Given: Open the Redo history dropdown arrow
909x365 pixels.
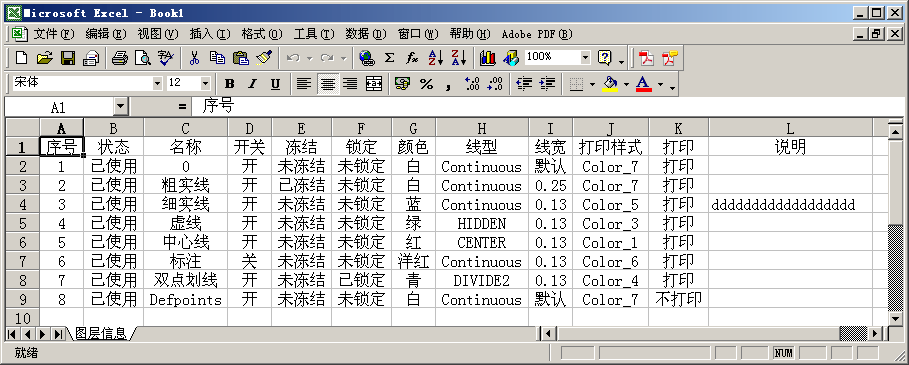Looking at the screenshot, I should pyautogui.click(x=343, y=58).
